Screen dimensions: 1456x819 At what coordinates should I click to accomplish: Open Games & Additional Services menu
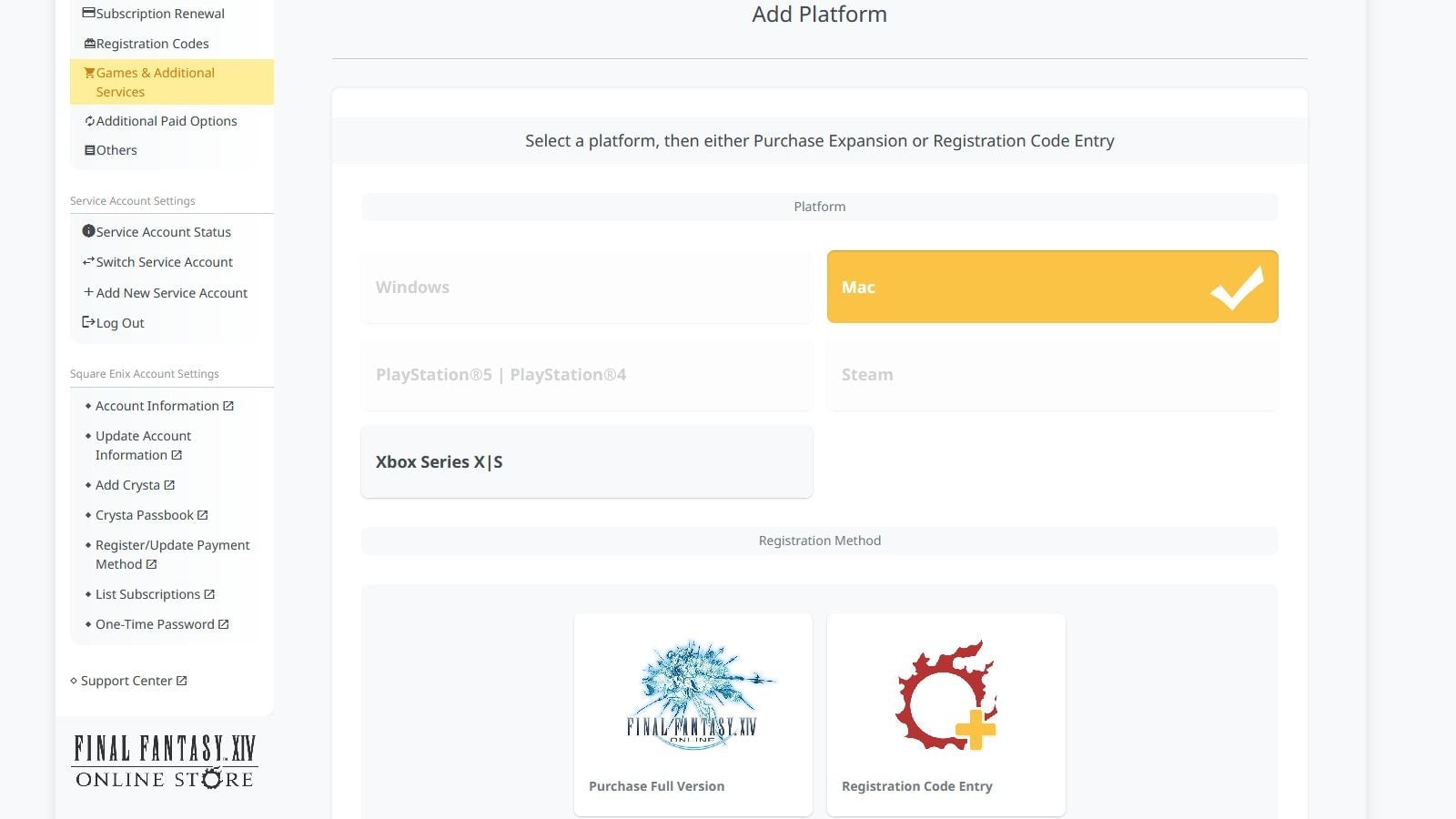[x=156, y=82]
